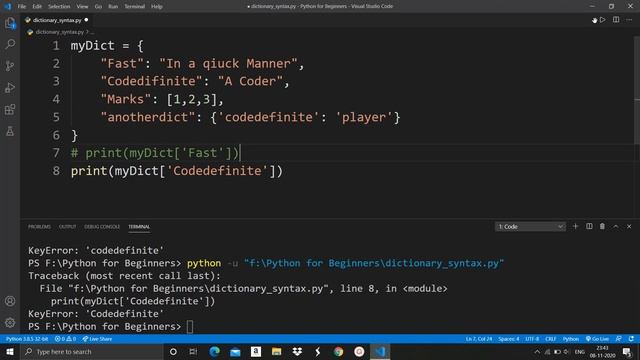Viewport: 640px width, 360px height.
Task: Click dictionary_syntax.py in the breadcrumb
Action: click(59, 32)
